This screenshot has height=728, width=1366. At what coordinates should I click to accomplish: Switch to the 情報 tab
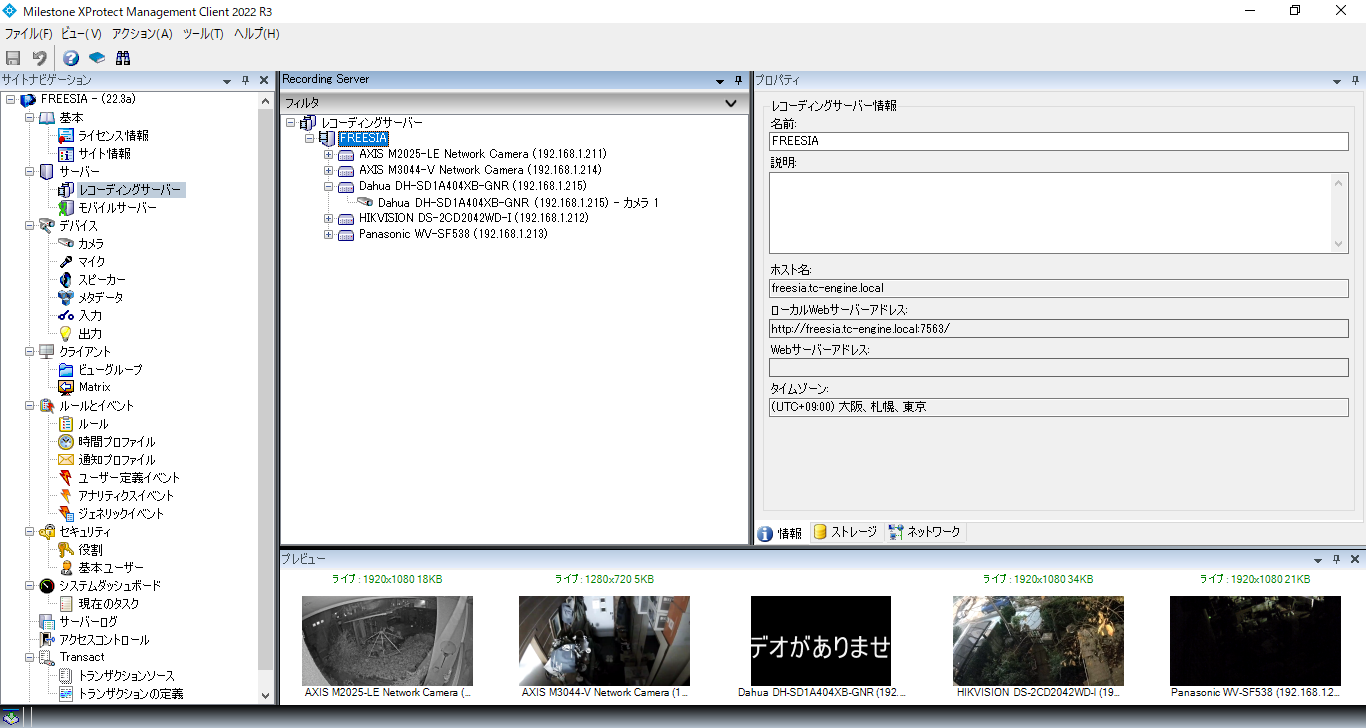click(781, 533)
